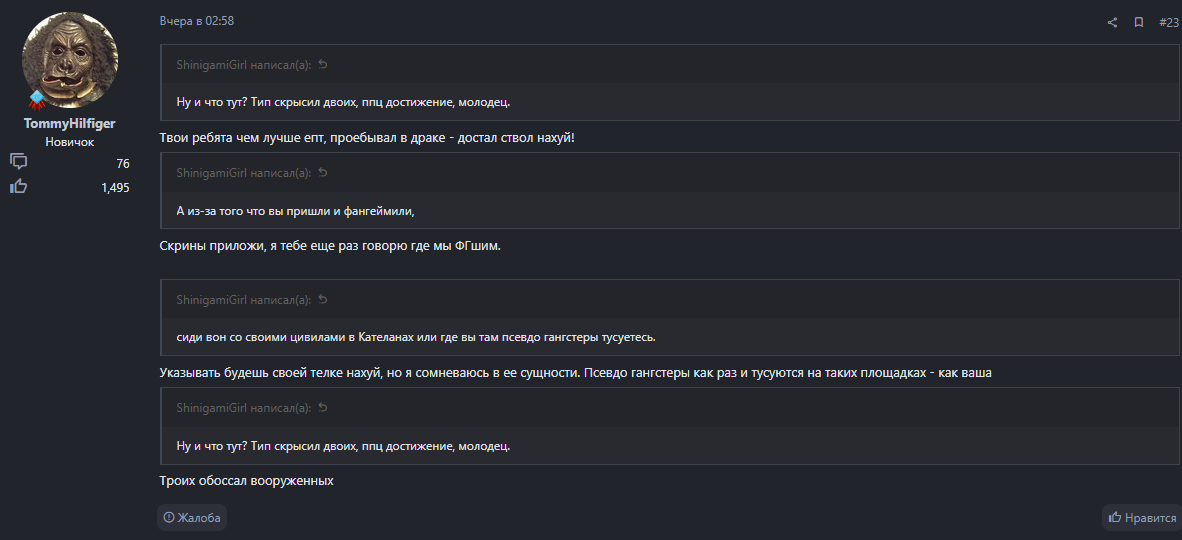Click the rank badge icon on the avatar
The width and height of the screenshot is (1182, 540).
tap(37, 98)
